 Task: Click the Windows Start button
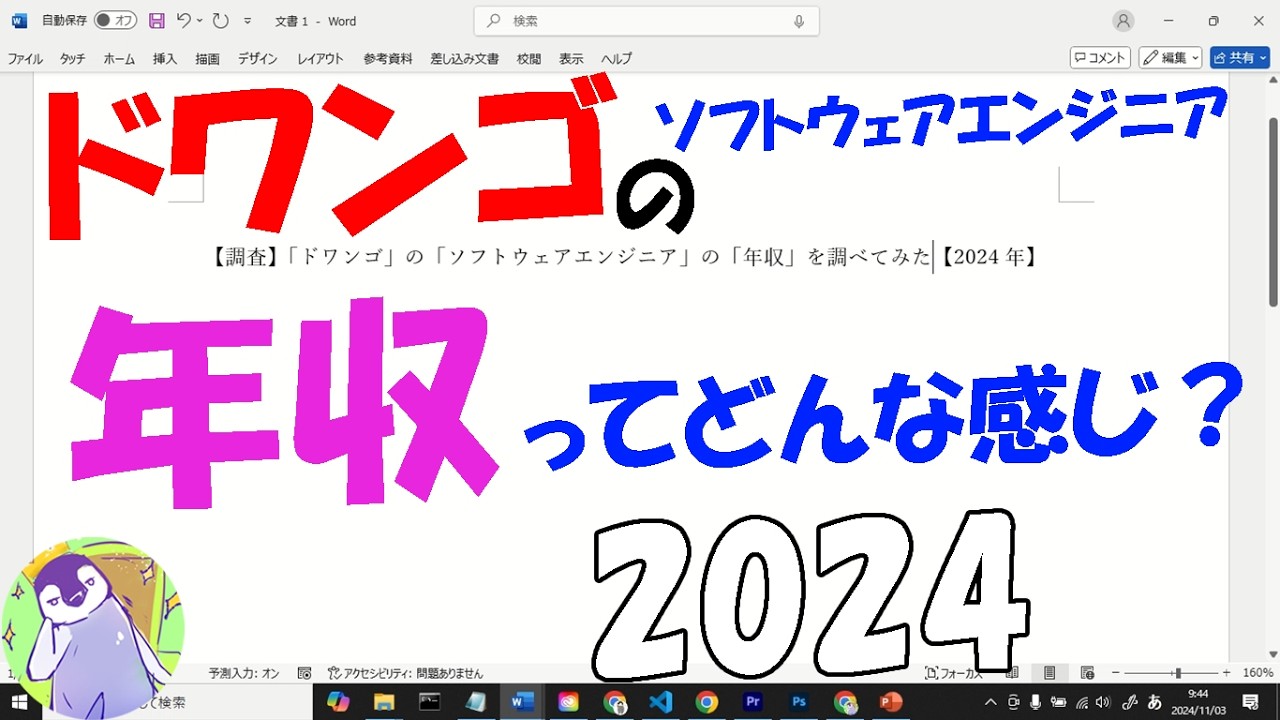[20, 702]
